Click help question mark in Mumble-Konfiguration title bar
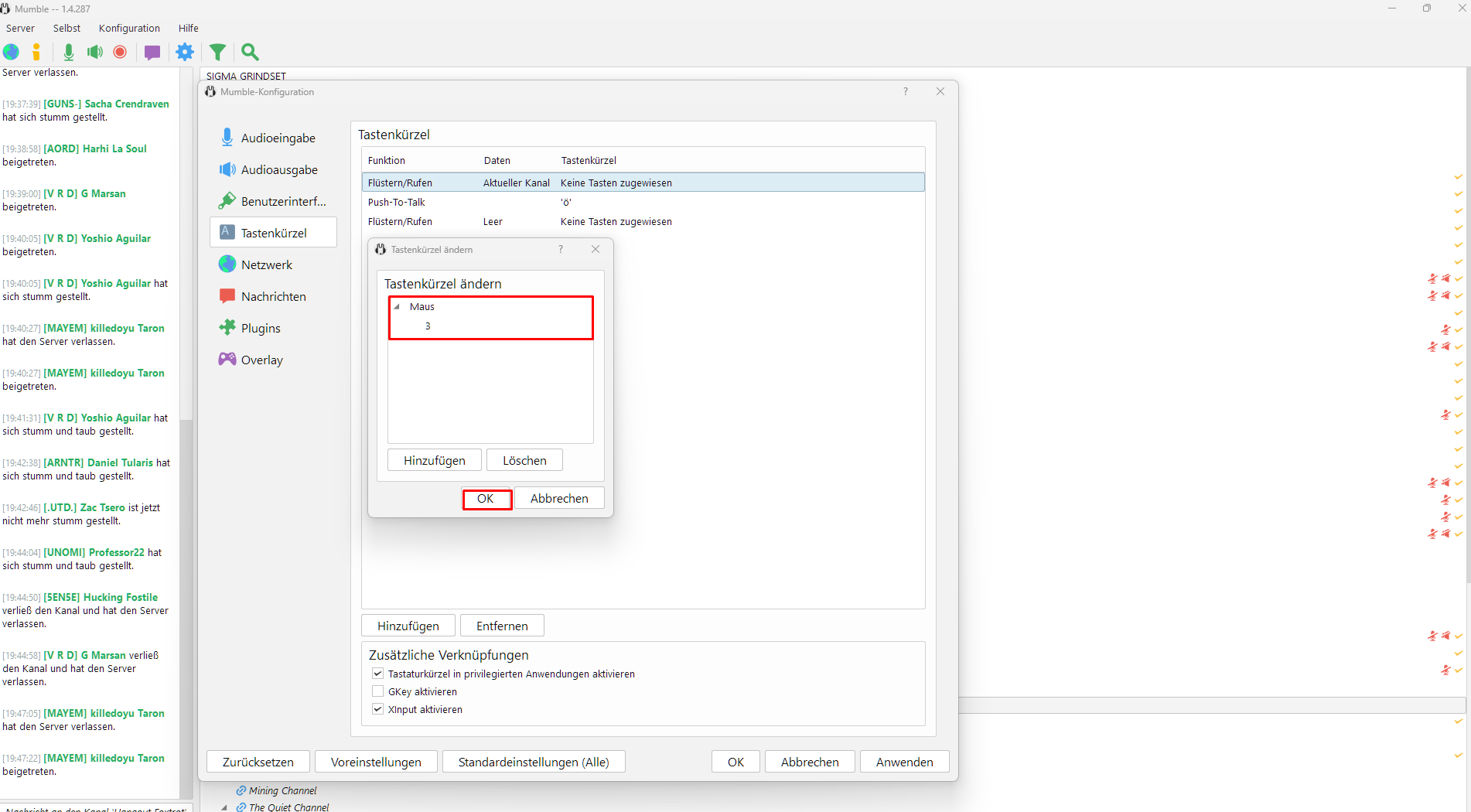This screenshot has width=1471, height=812. coord(906,91)
